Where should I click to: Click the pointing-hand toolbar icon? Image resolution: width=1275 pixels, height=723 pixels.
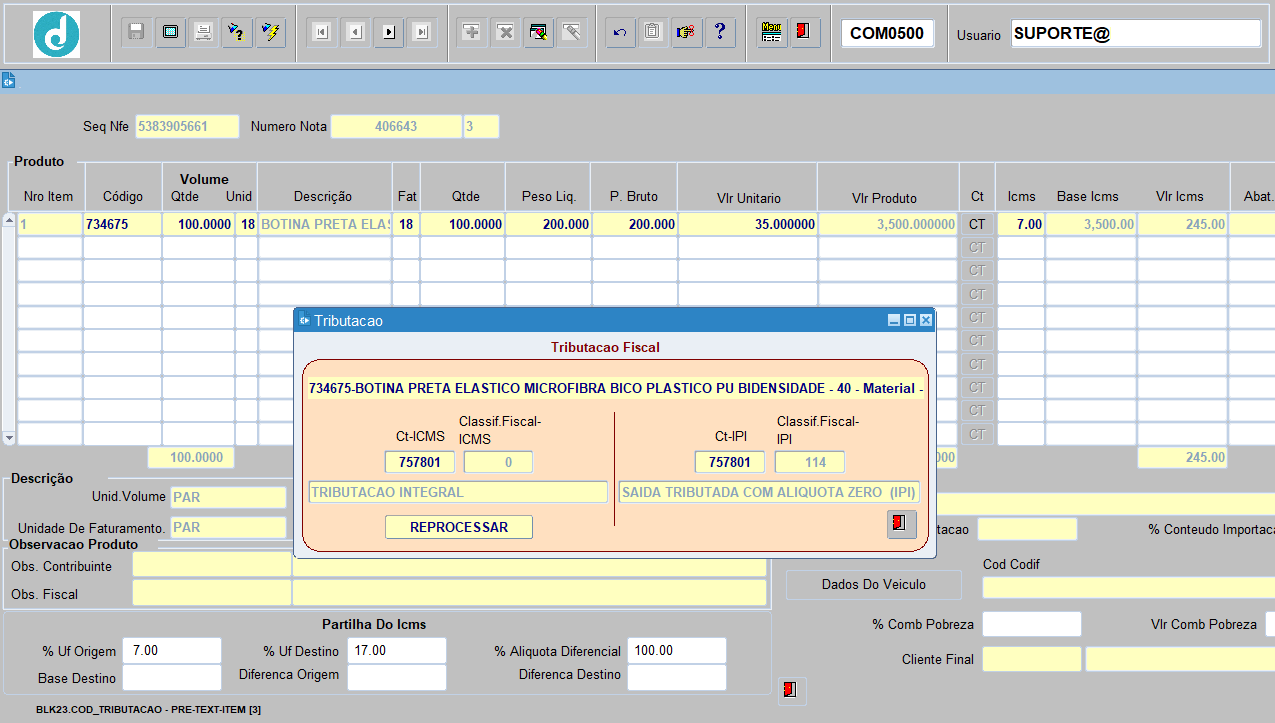tap(685, 32)
